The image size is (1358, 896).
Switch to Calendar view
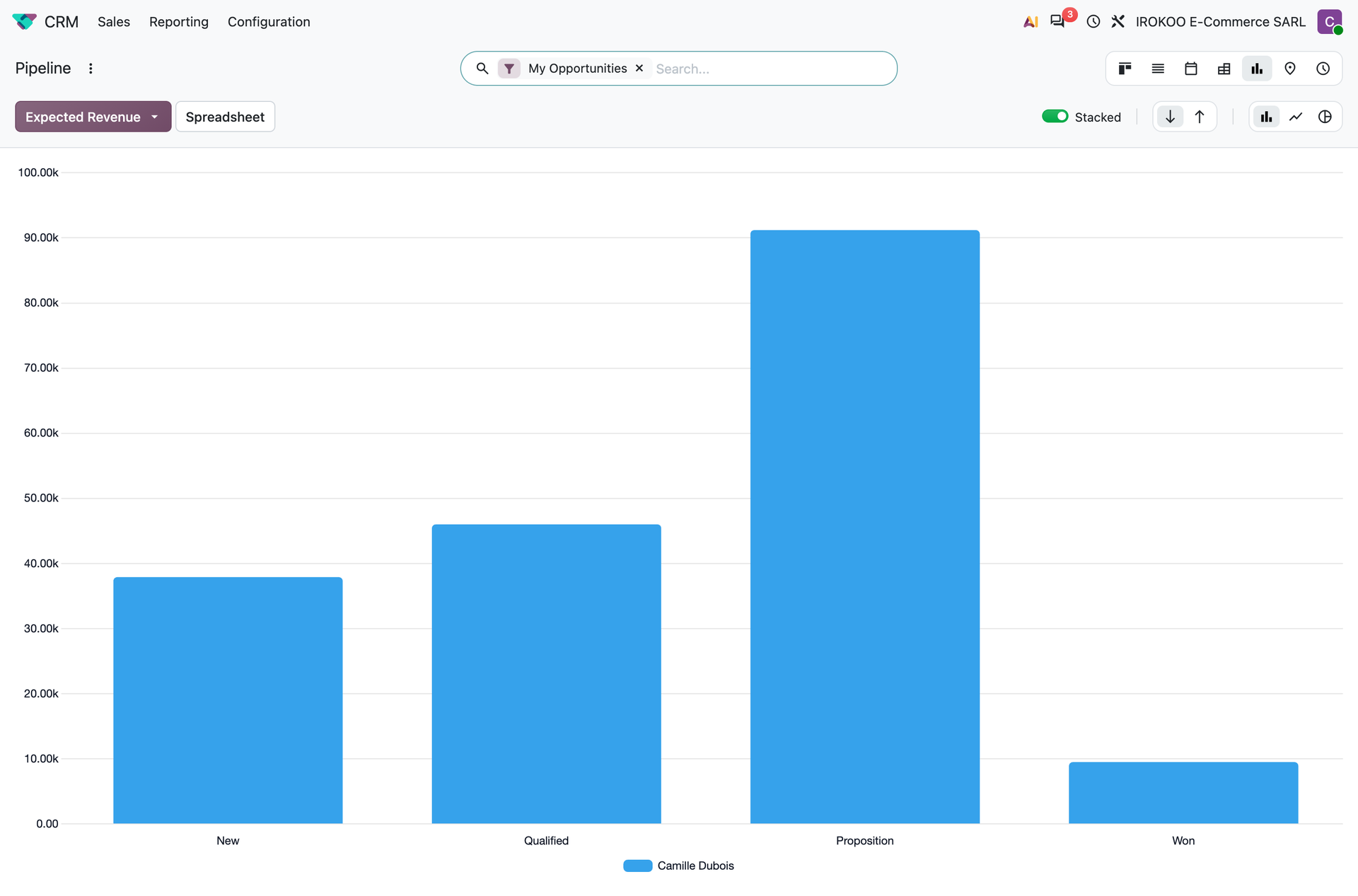click(1191, 69)
